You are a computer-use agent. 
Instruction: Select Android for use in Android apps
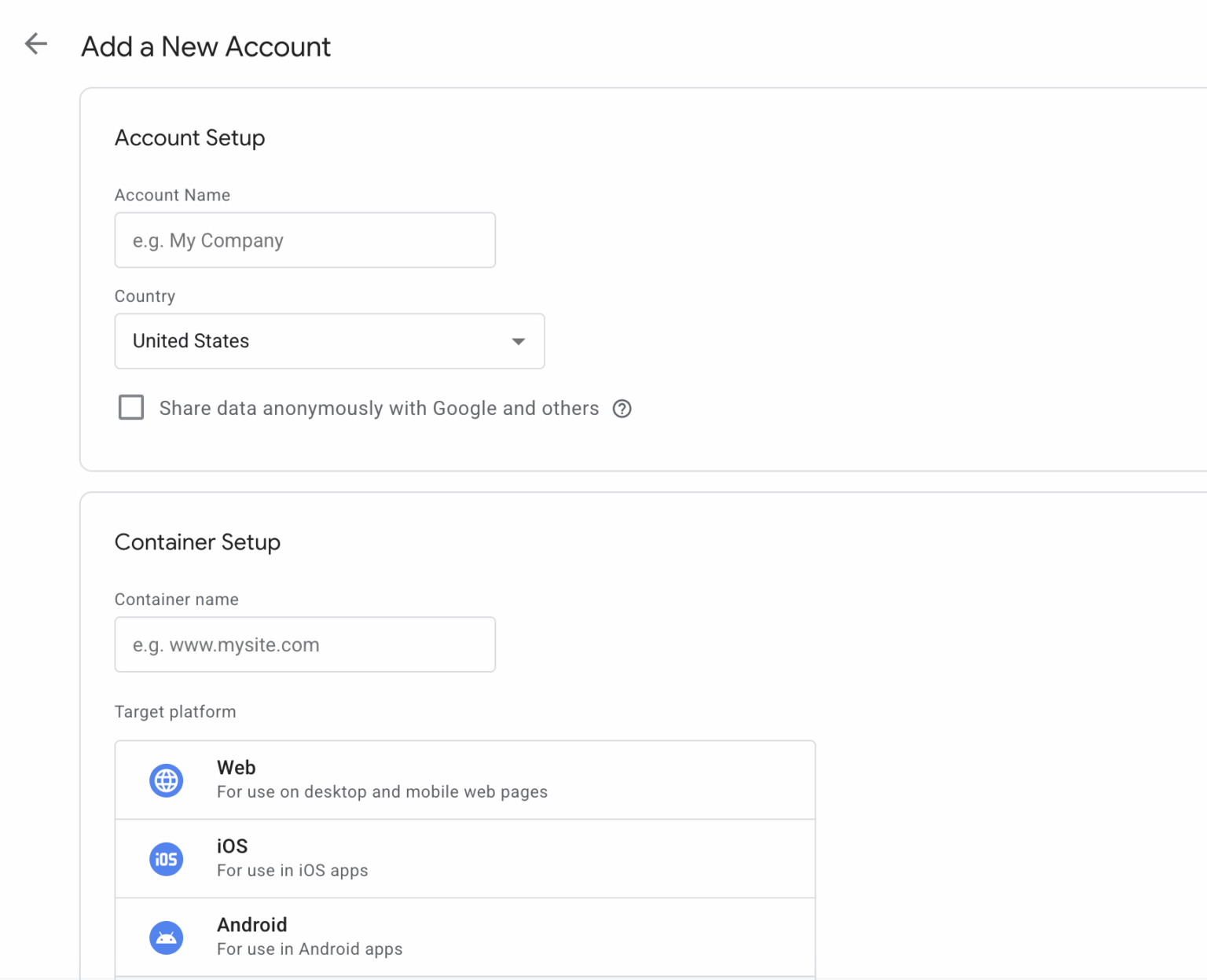click(x=464, y=937)
